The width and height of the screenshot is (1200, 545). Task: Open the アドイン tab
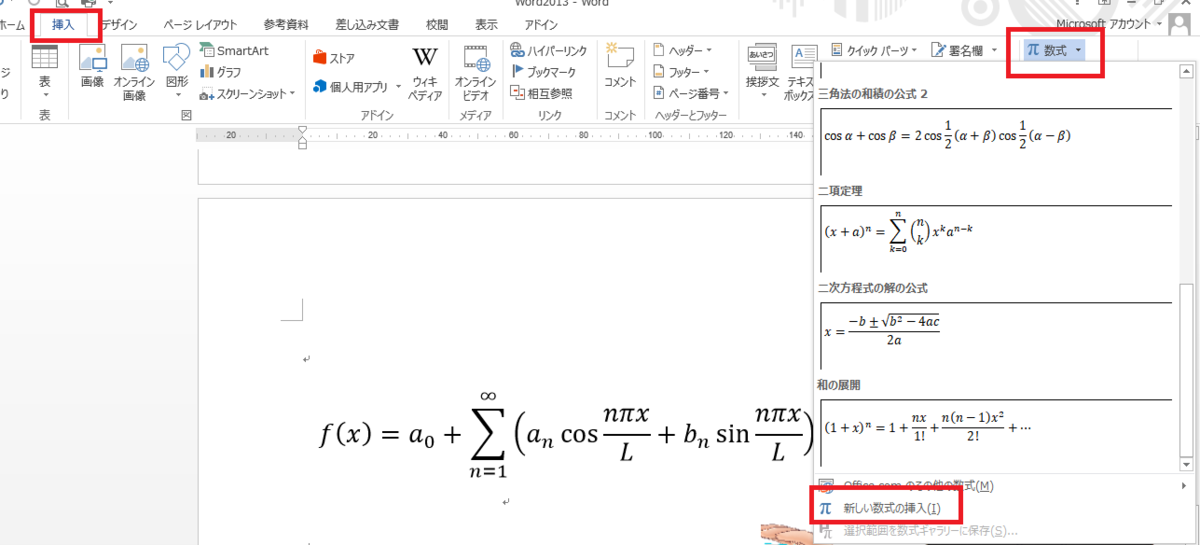541,25
